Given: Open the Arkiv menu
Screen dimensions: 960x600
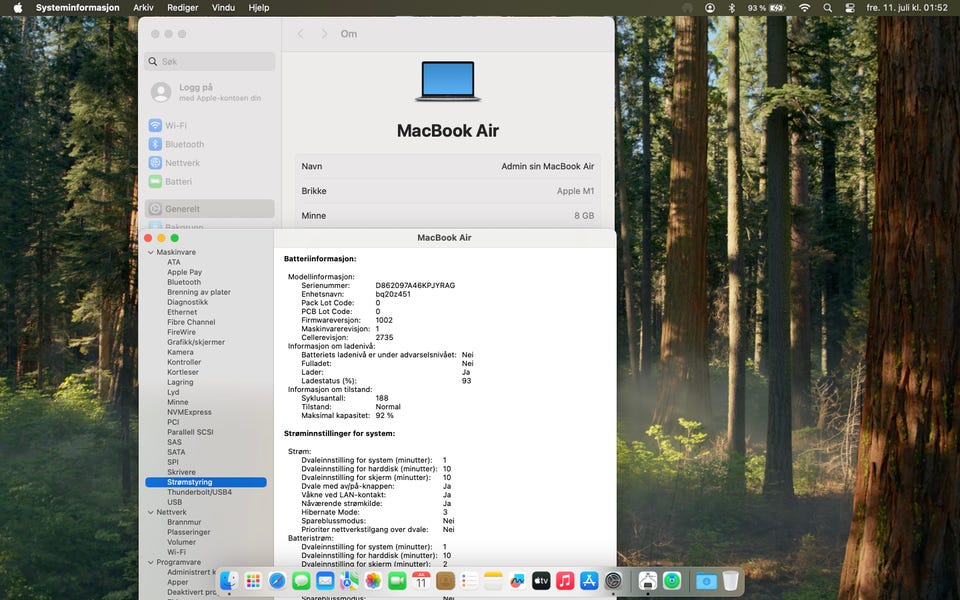Looking at the screenshot, I should pyautogui.click(x=143, y=8).
